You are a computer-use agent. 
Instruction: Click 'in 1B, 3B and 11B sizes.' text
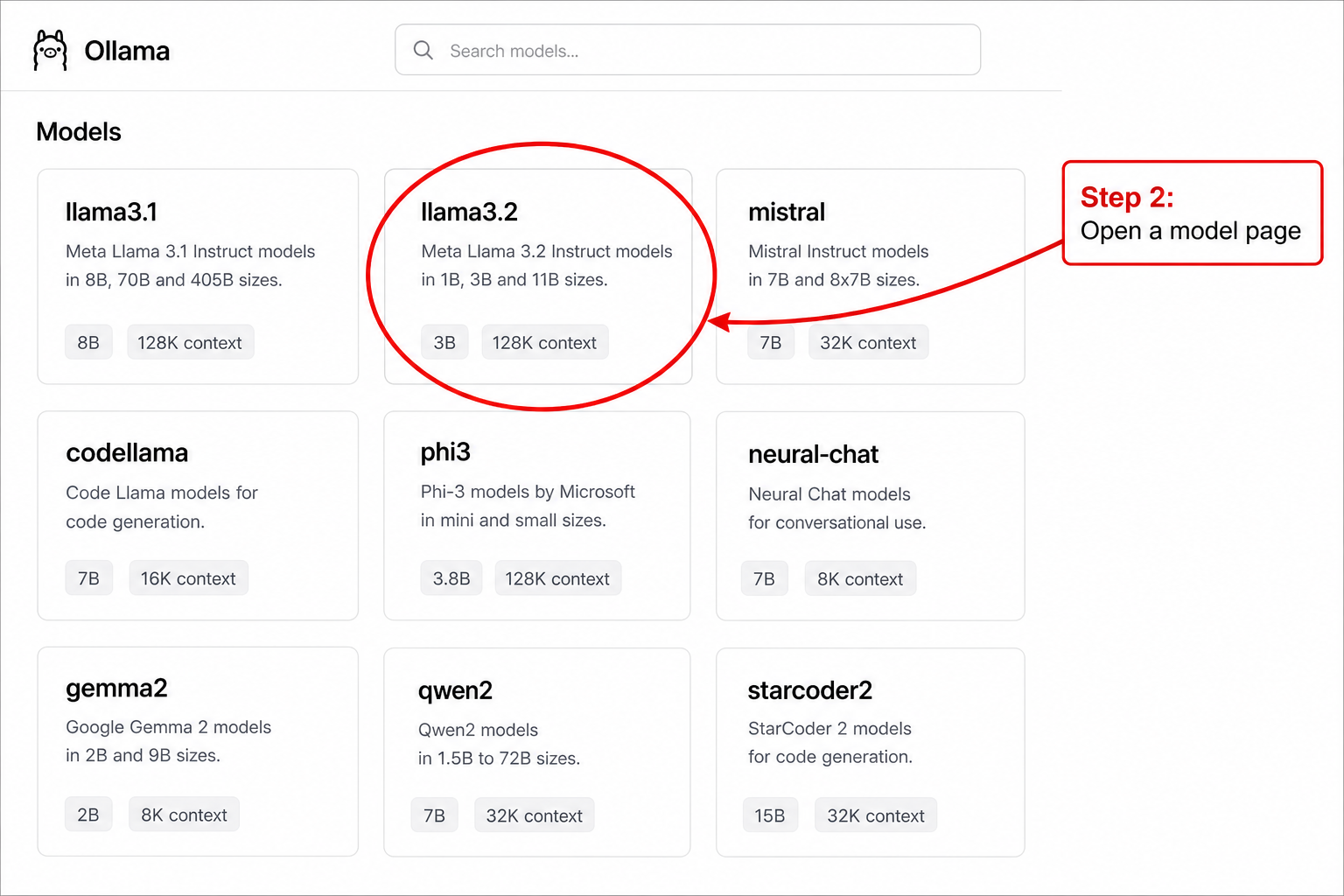pos(514,280)
